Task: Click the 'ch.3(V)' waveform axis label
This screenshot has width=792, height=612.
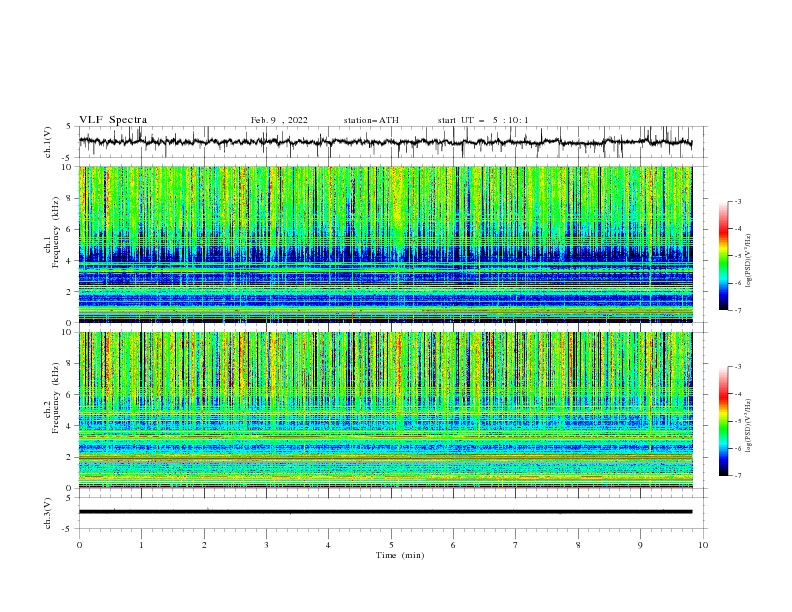Action: pyautogui.click(x=48, y=513)
